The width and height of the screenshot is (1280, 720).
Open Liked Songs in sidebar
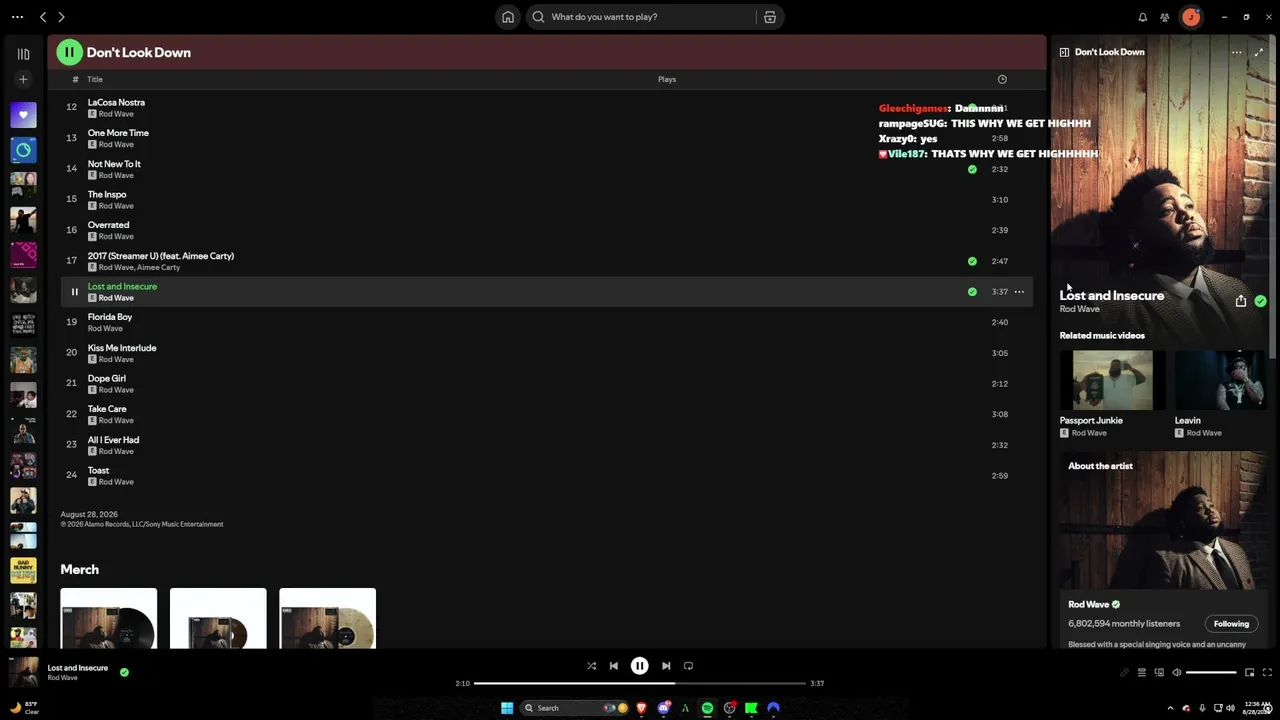(23, 115)
